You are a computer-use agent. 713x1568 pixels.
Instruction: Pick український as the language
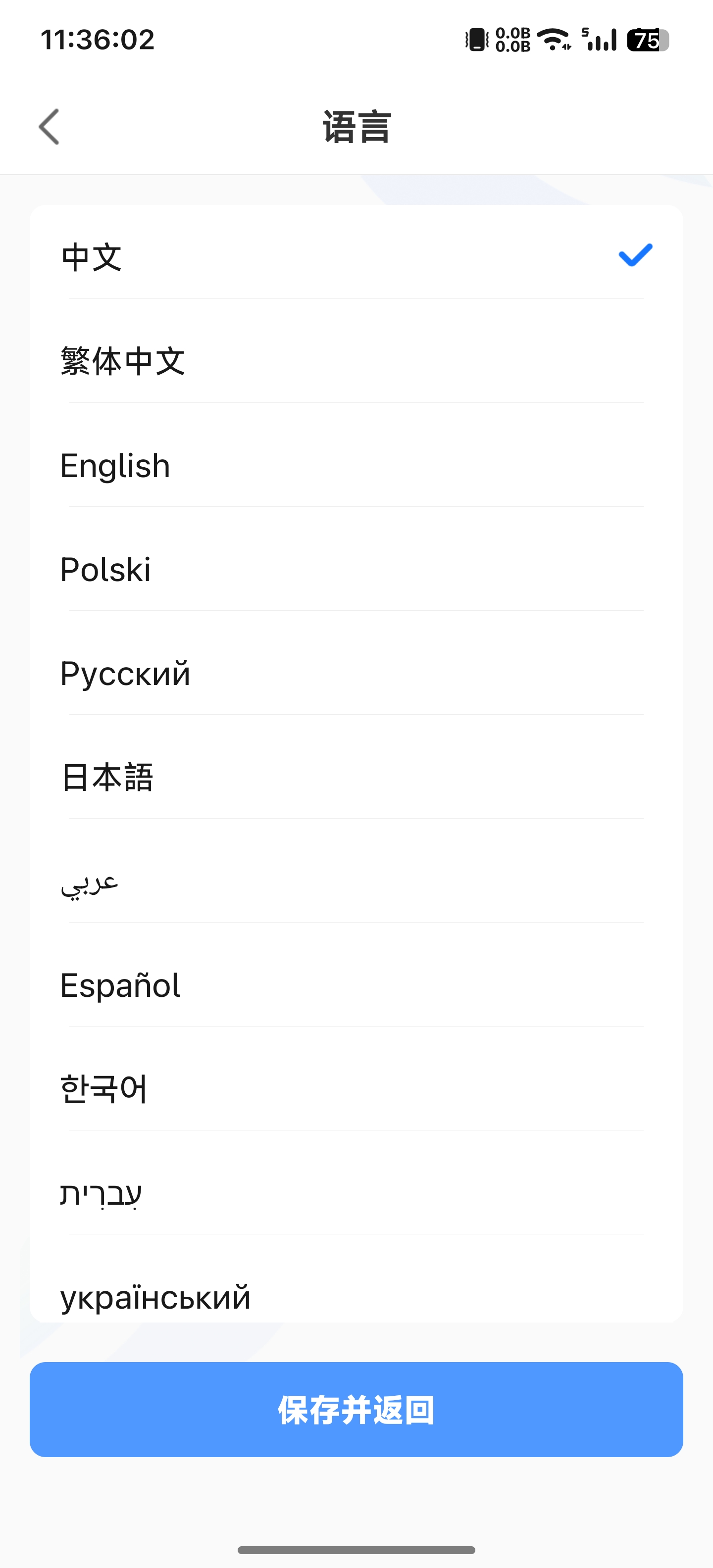click(155, 1297)
